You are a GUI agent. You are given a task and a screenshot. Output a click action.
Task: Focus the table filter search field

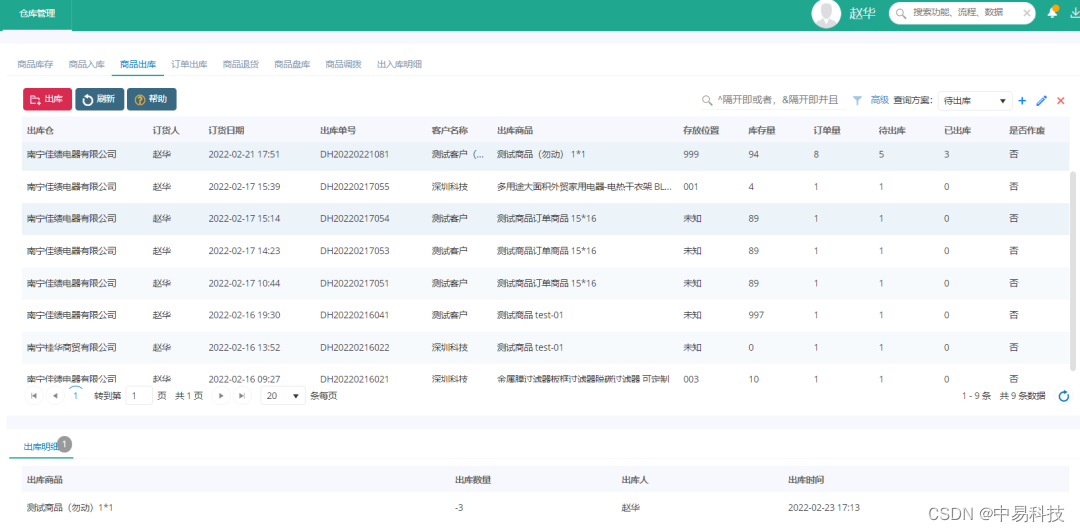point(778,100)
